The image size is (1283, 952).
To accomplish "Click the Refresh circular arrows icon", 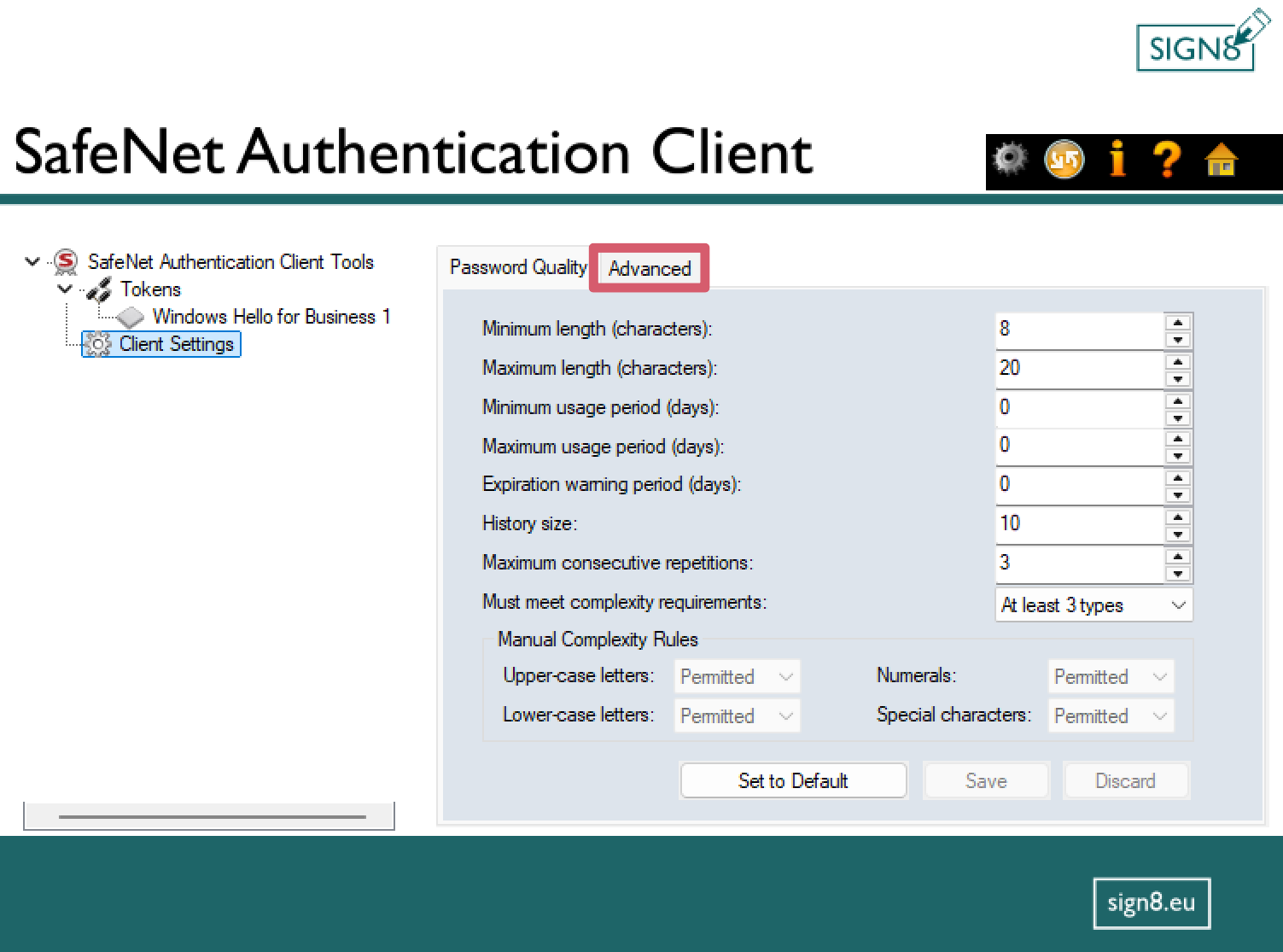I will pos(1064,159).
